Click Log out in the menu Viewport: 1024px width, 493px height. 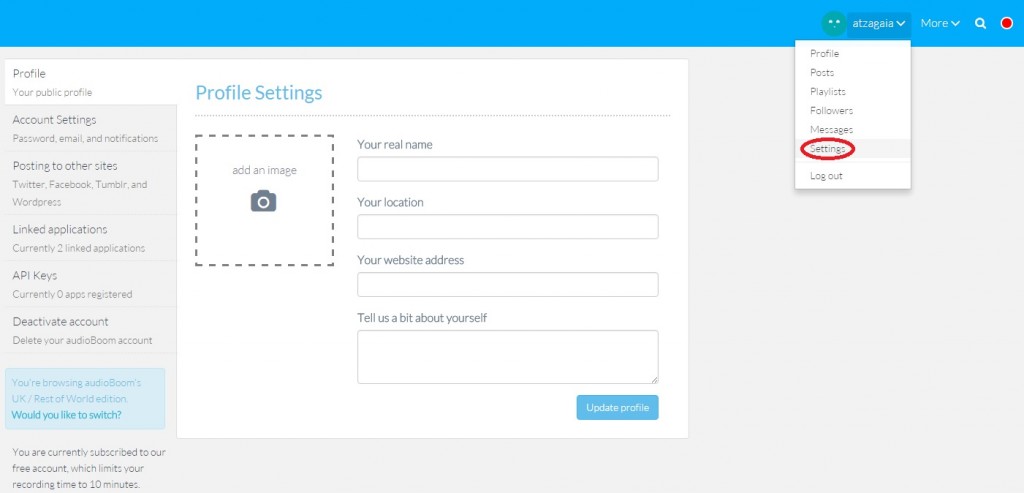pyautogui.click(x=826, y=176)
